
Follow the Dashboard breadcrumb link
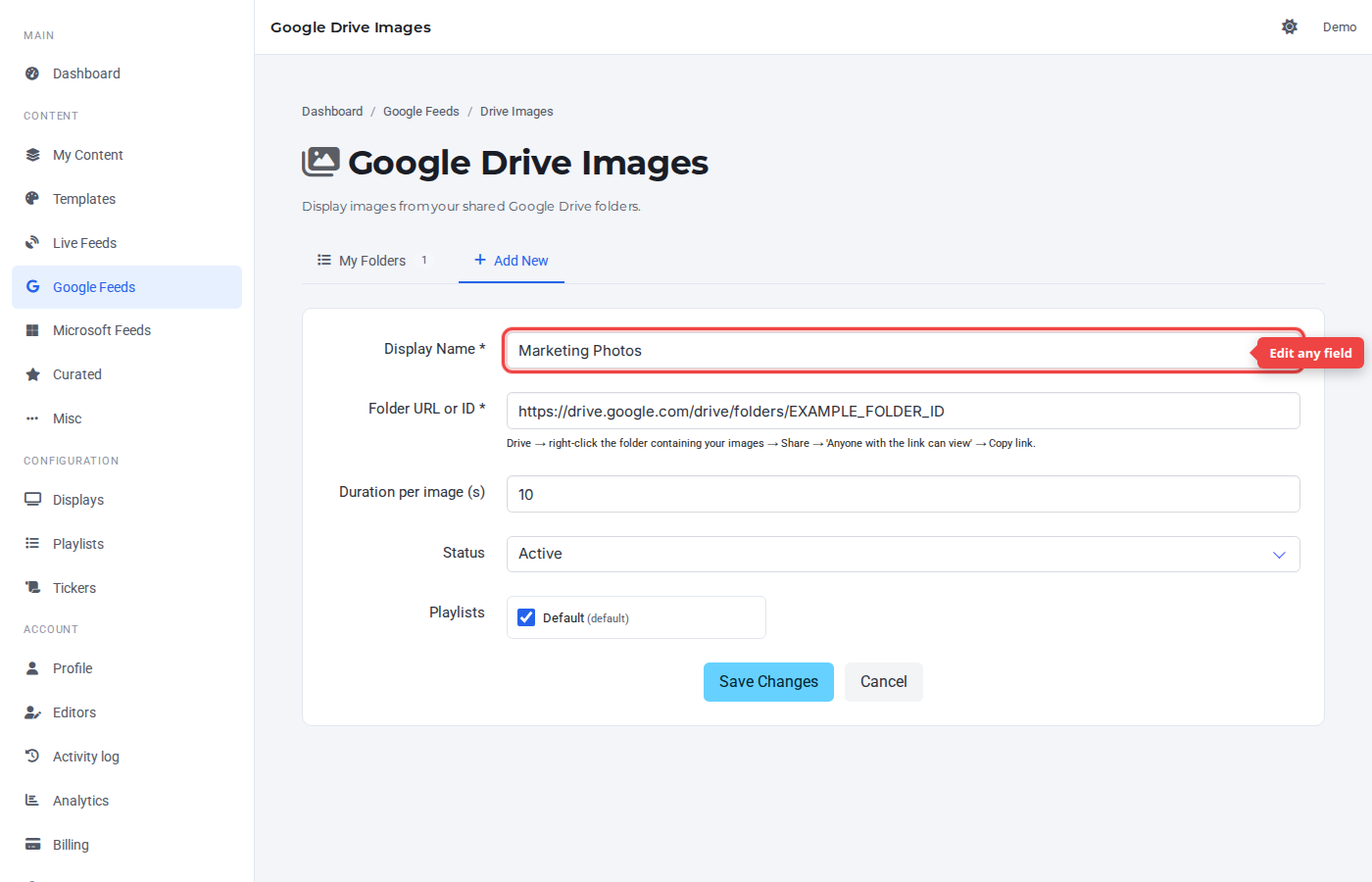coord(332,112)
